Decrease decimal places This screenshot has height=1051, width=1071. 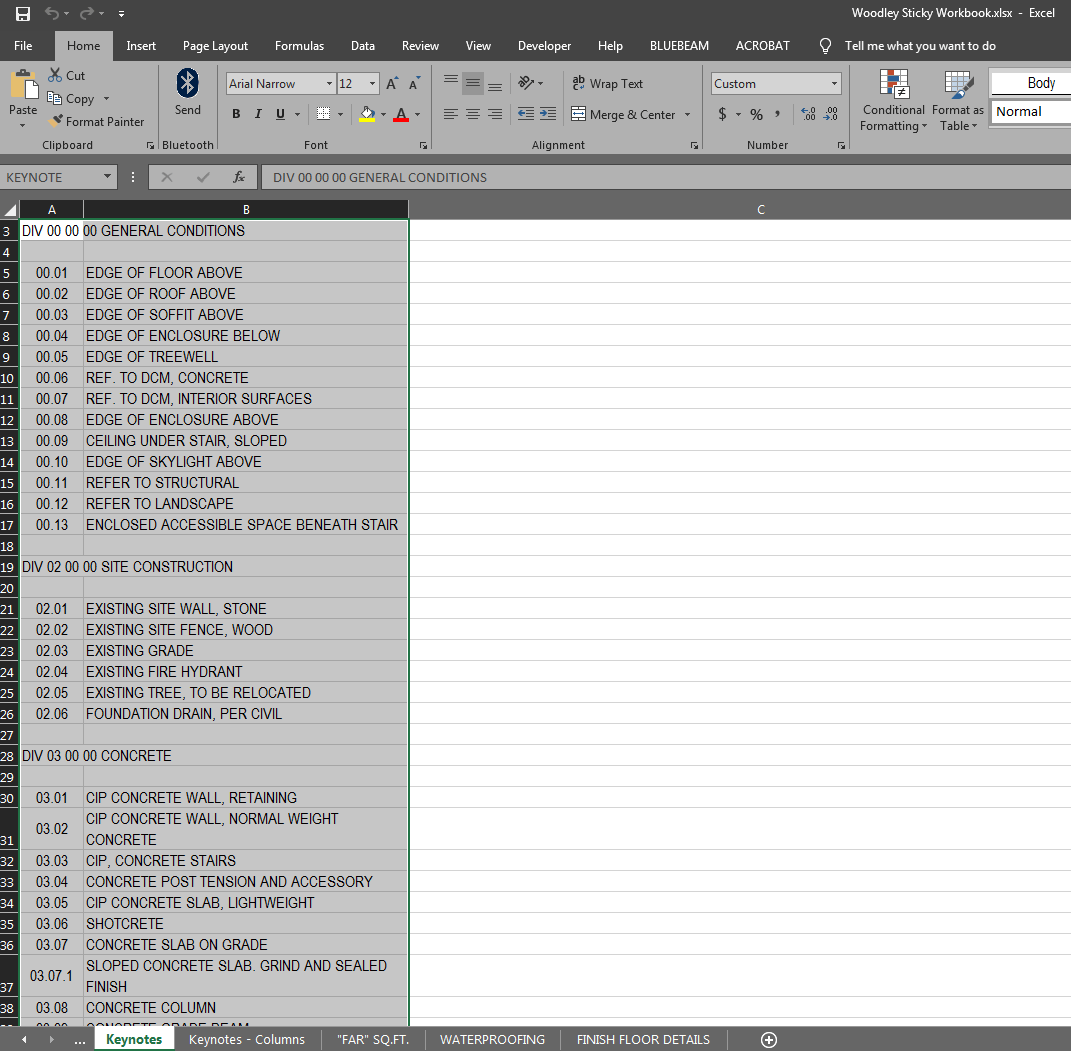831,114
